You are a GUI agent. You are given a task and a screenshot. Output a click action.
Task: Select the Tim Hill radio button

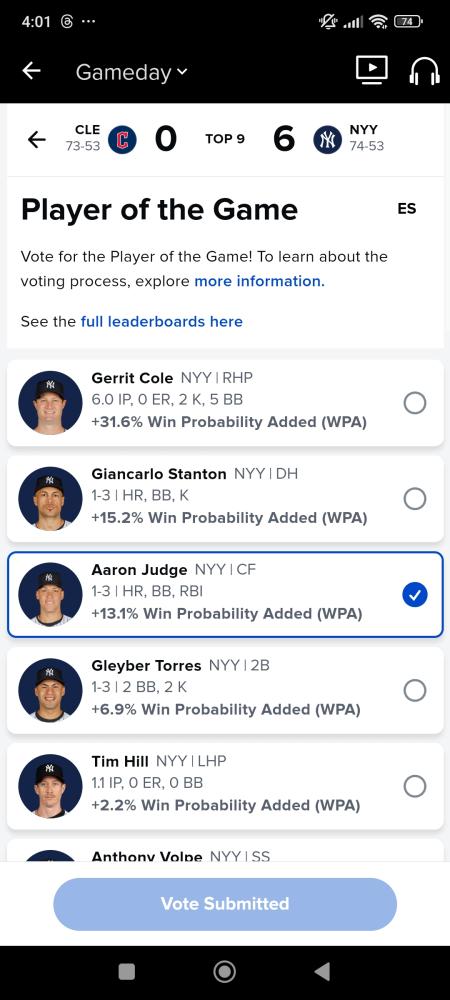pos(415,786)
